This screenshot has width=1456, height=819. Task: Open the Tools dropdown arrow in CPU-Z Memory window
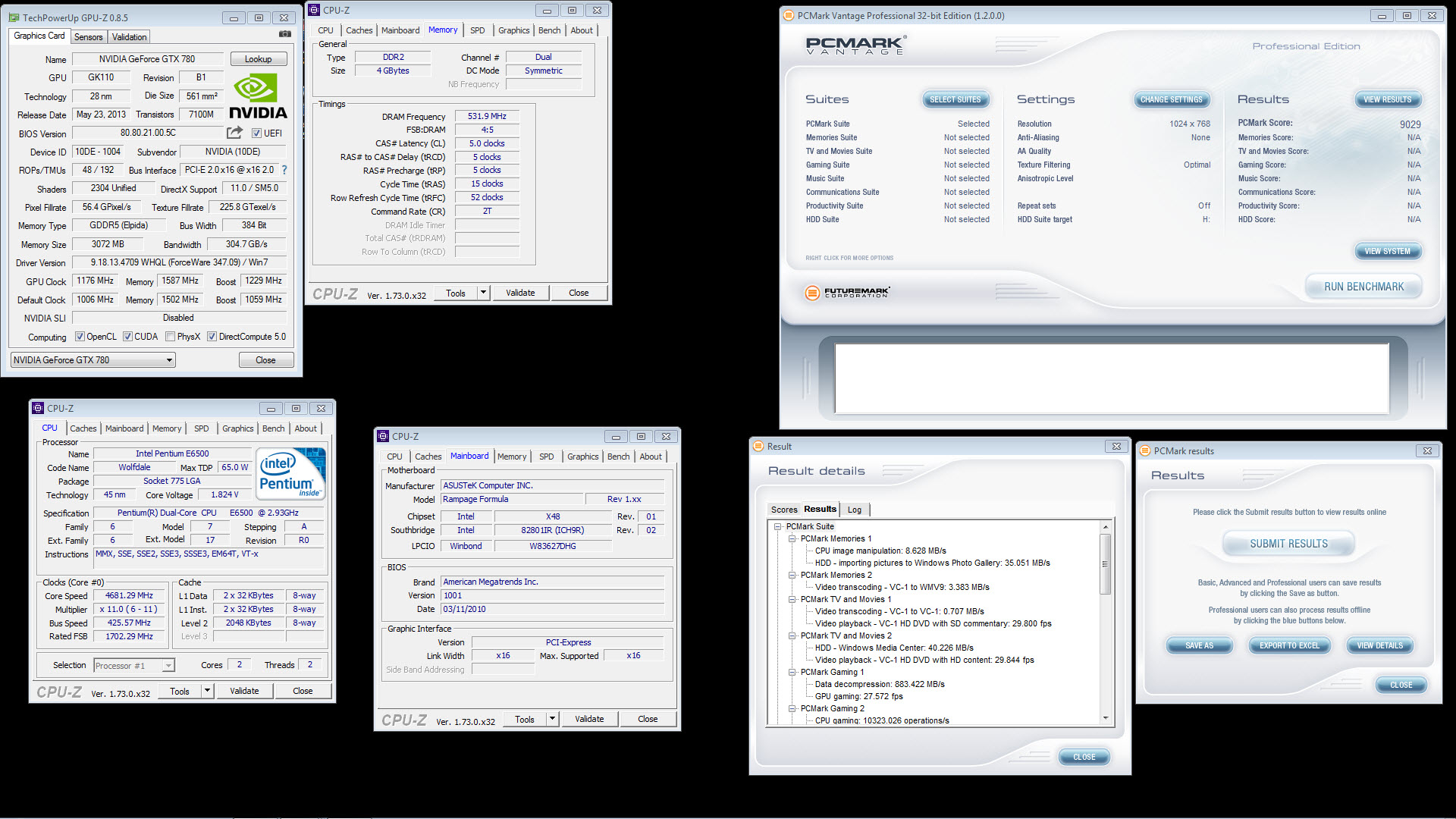click(483, 293)
